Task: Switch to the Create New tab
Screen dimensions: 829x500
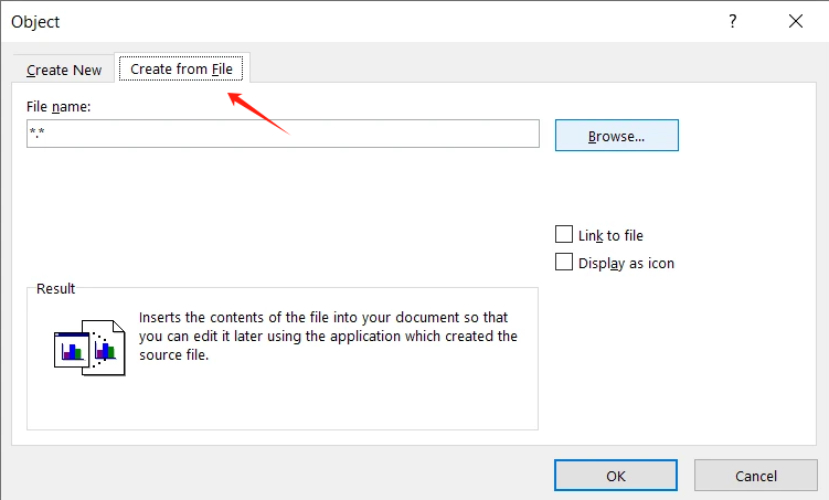Action: click(64, 70)
